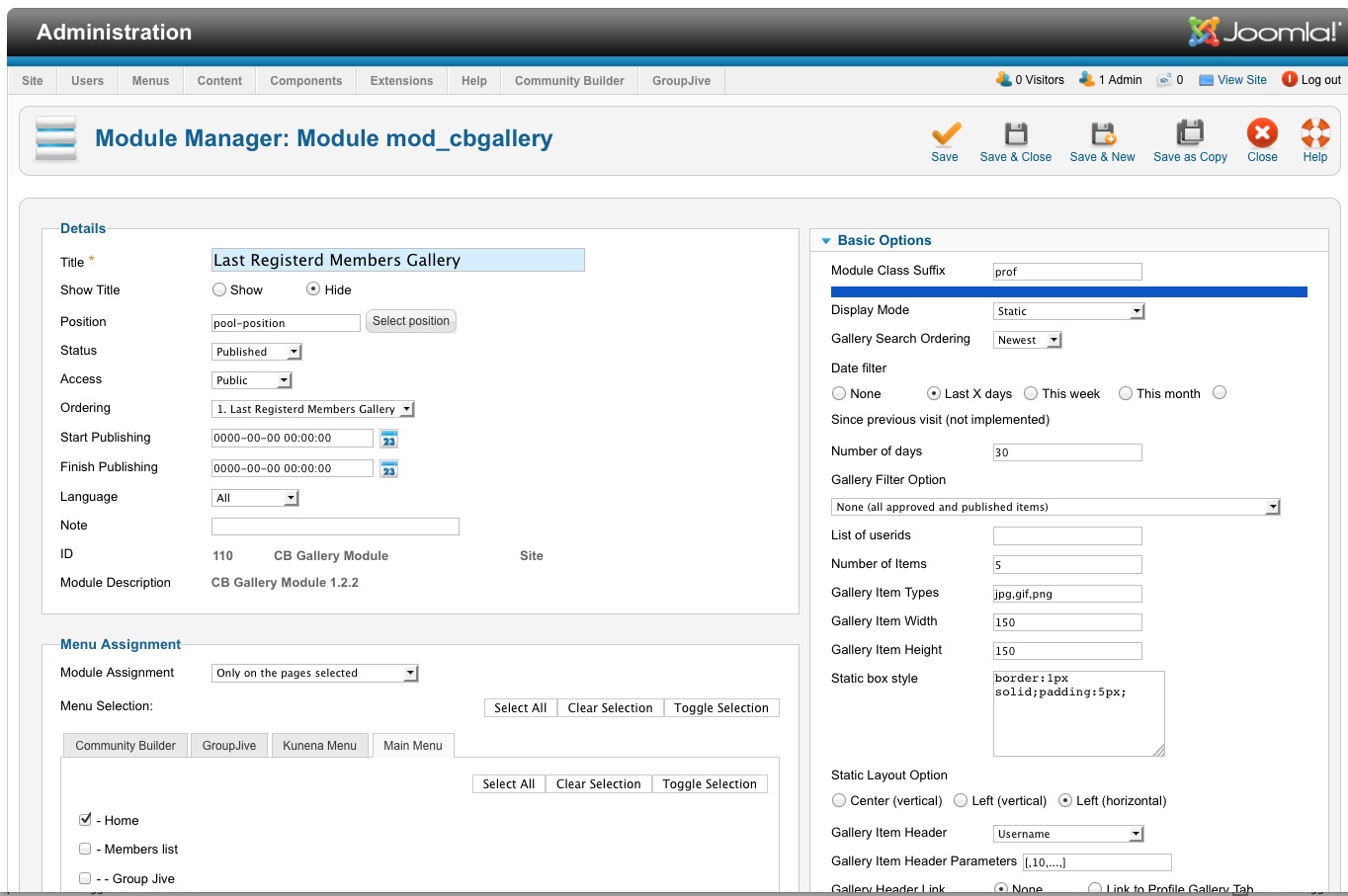
Task: Check the Group Jive checkbox
Action: [85, 877]
